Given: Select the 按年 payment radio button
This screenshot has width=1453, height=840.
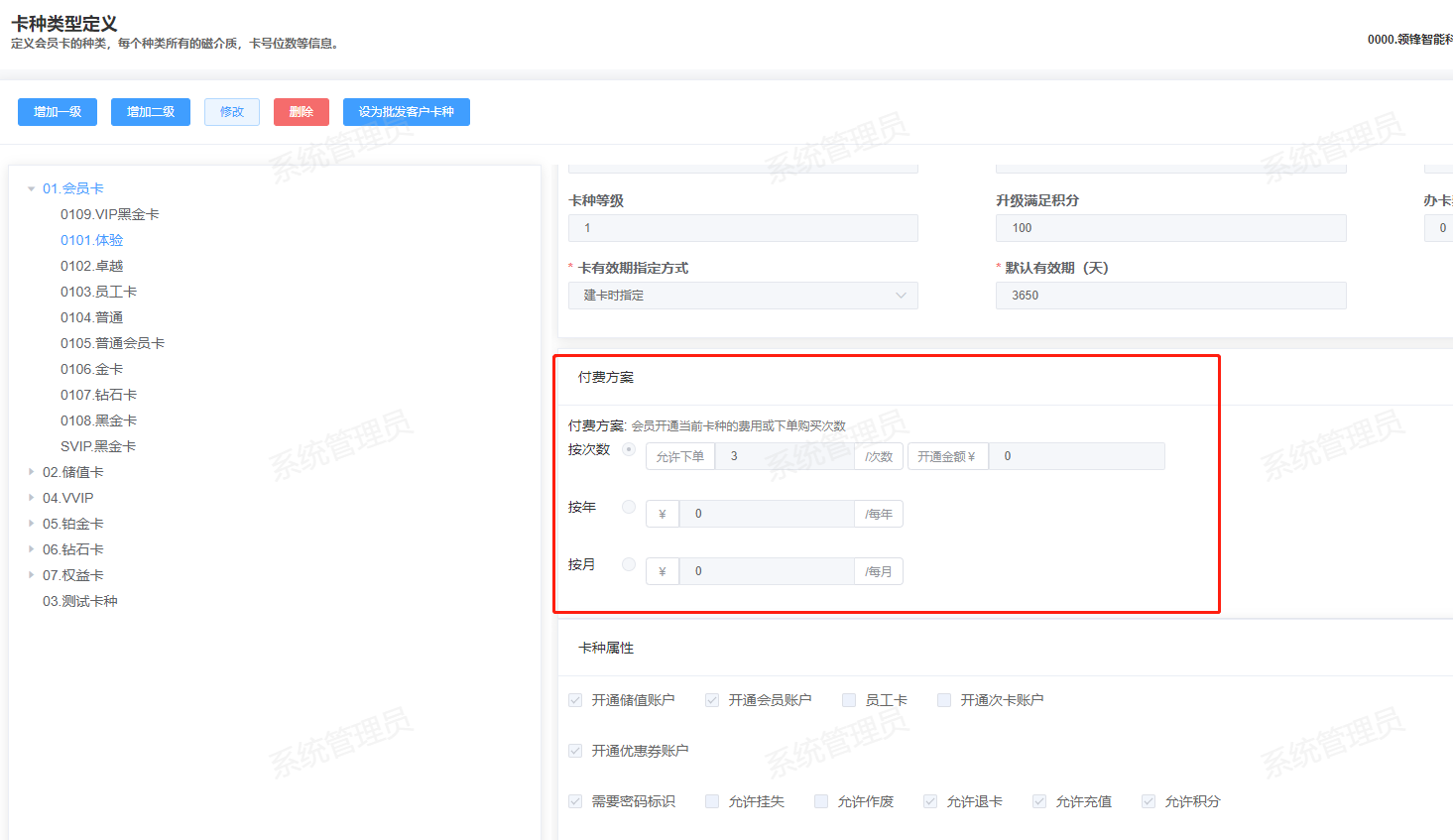Looking at the screenshot, I should coord(629,507).
